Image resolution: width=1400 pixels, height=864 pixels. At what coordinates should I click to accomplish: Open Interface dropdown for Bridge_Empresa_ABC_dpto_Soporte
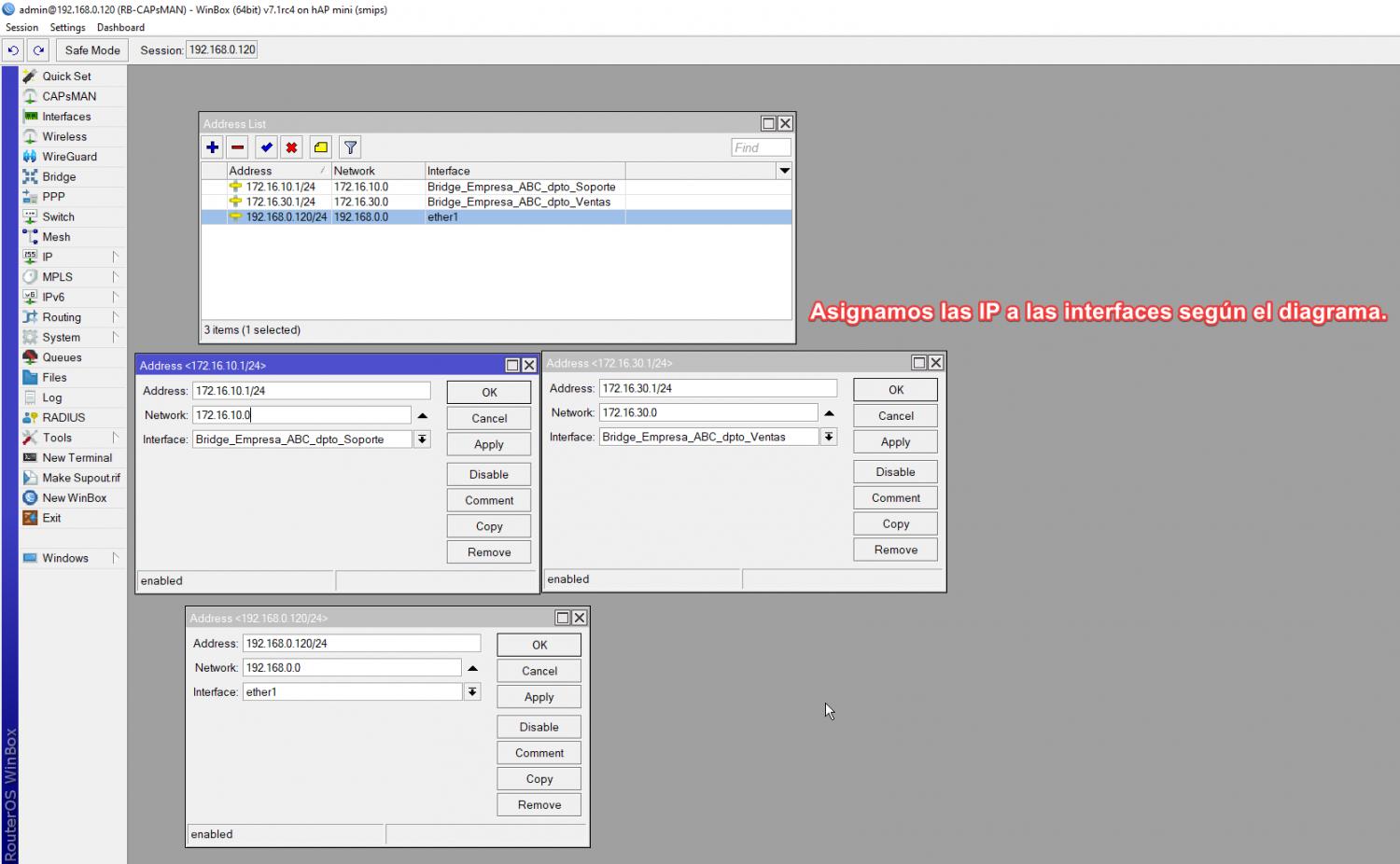click(423, 439)
